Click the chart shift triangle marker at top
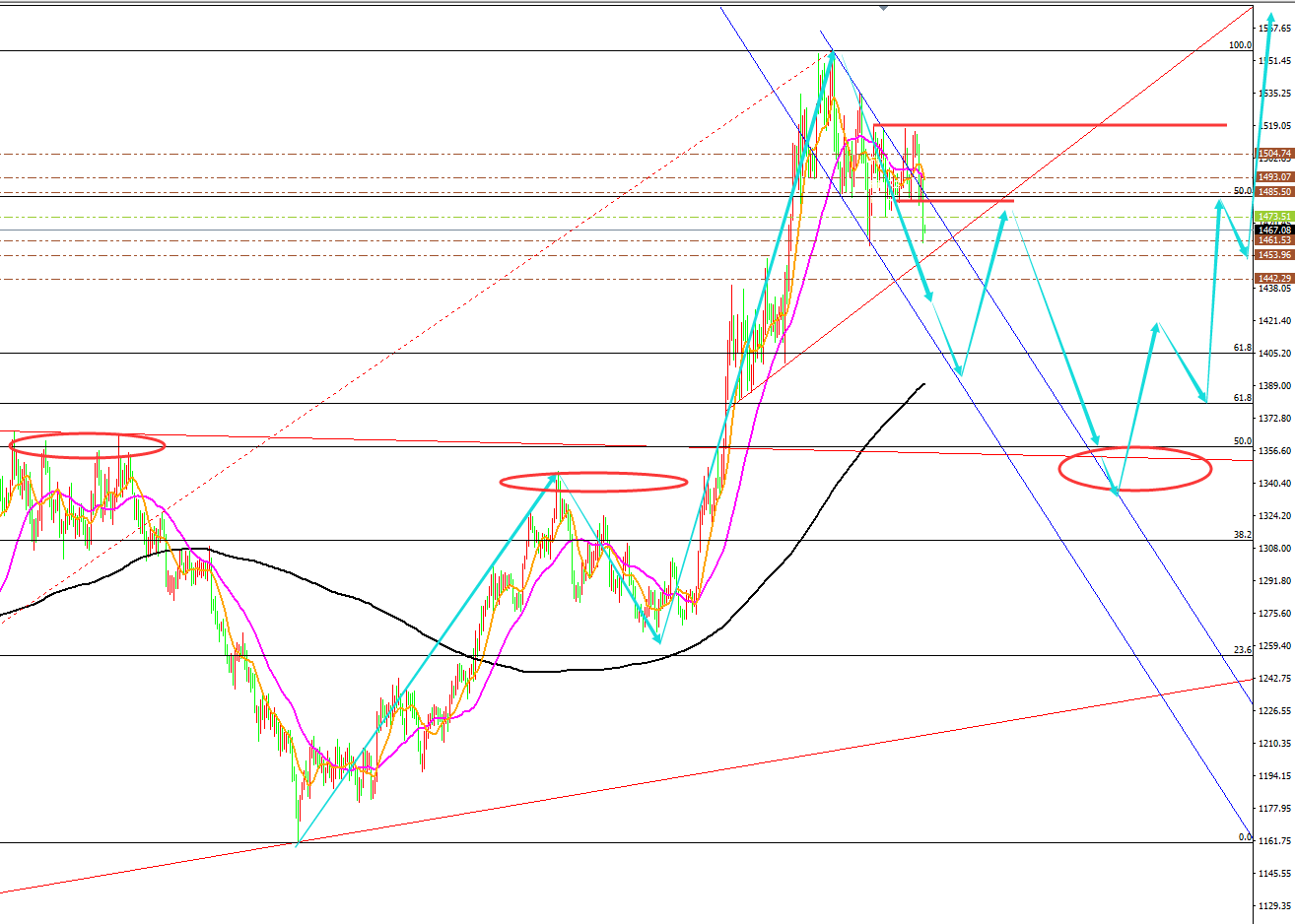The image size is (1295, 924). (883, 7)
